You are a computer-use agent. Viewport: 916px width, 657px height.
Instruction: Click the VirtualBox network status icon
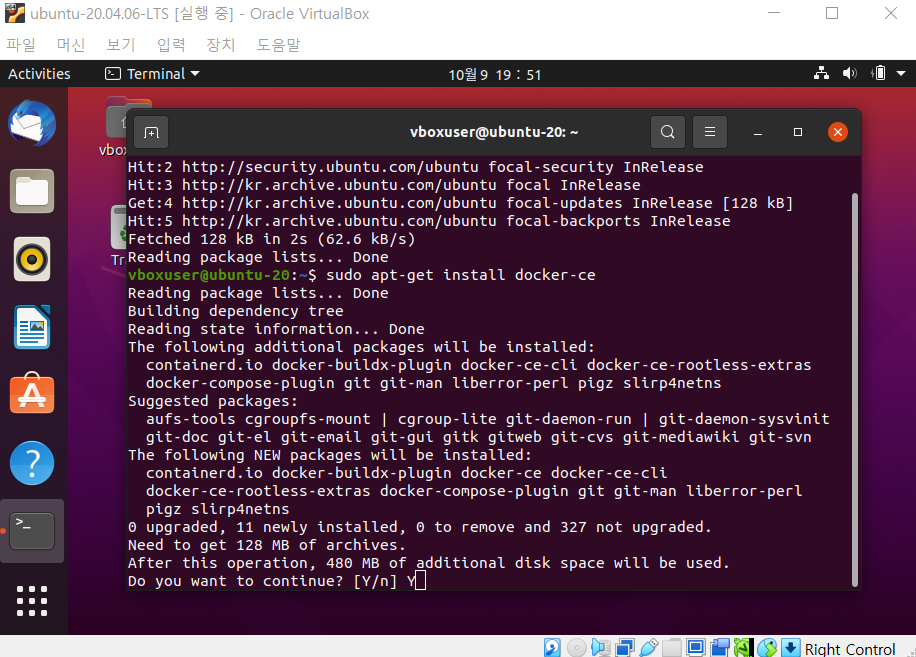tap(624, 647)
